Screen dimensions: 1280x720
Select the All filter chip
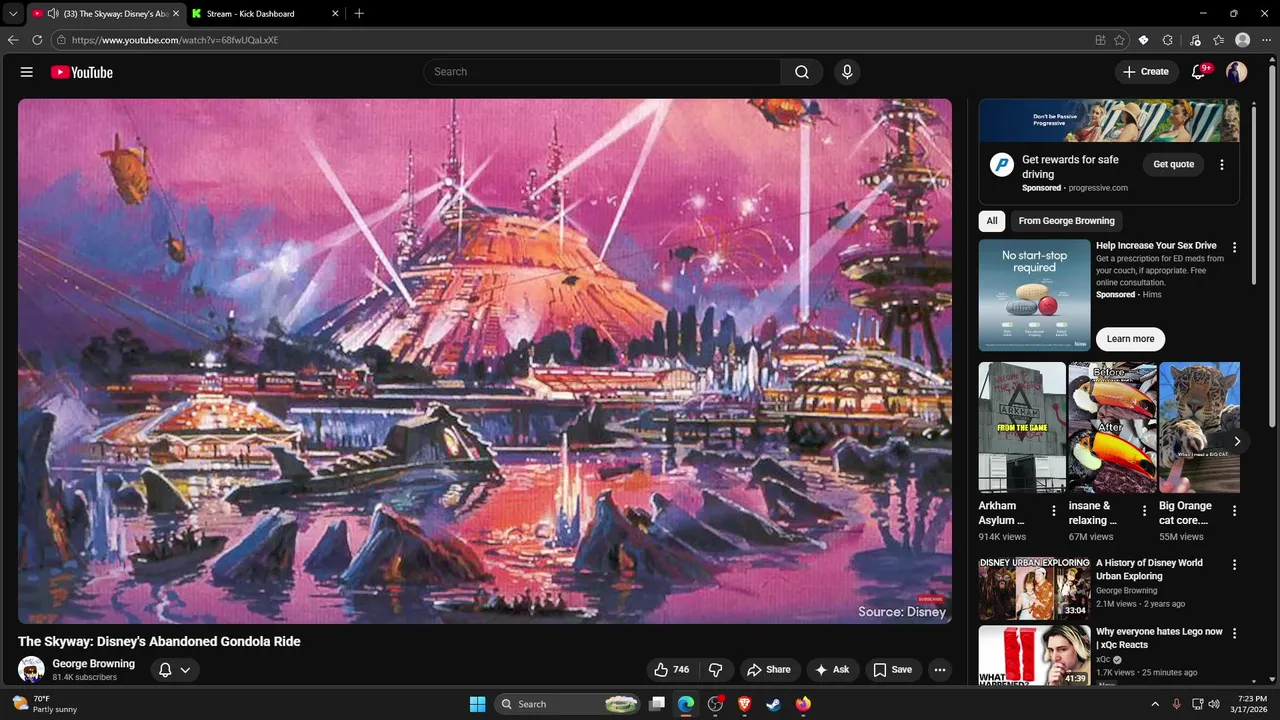992,221
